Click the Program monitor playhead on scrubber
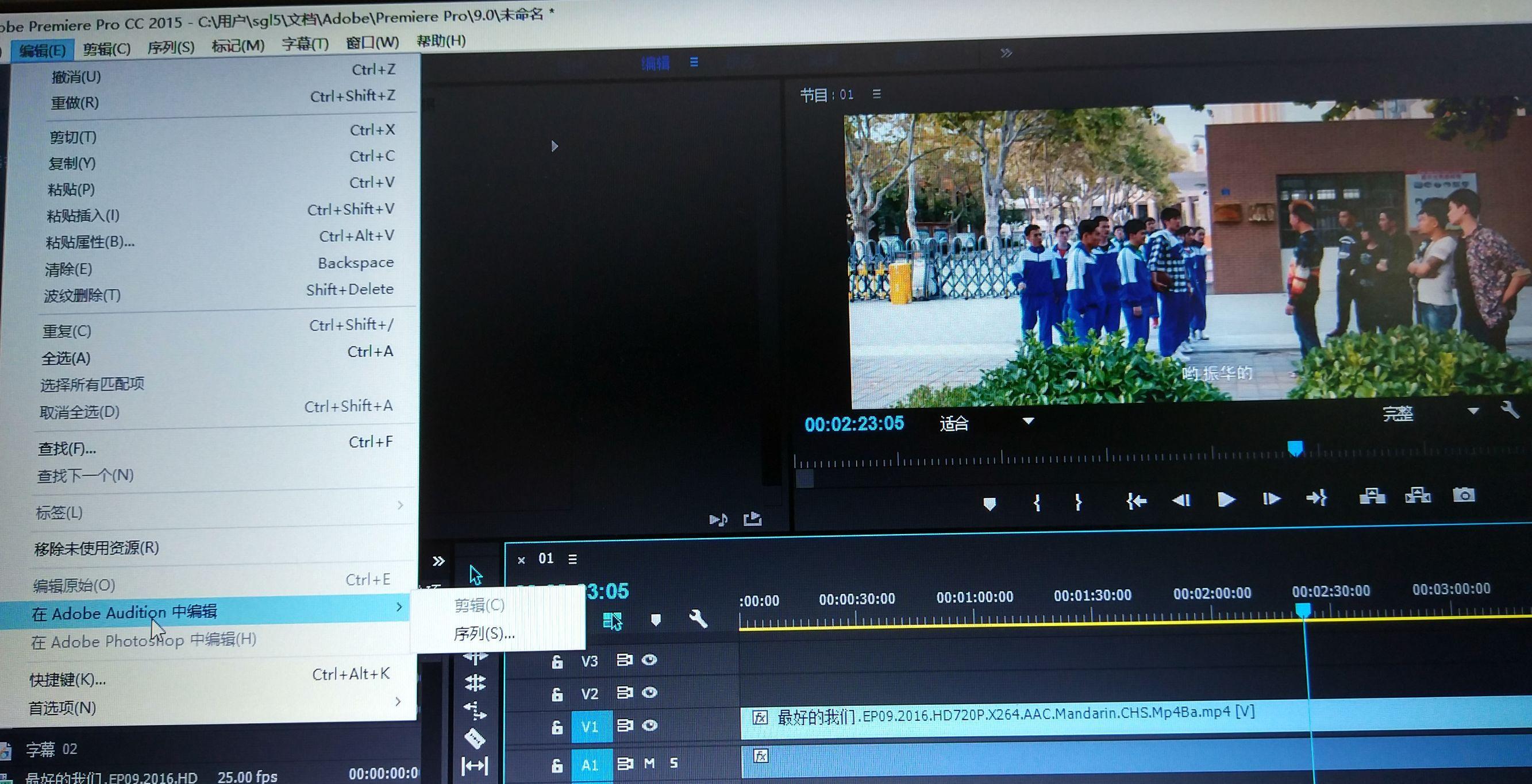1532x784 pixels. click(1295, 447)
